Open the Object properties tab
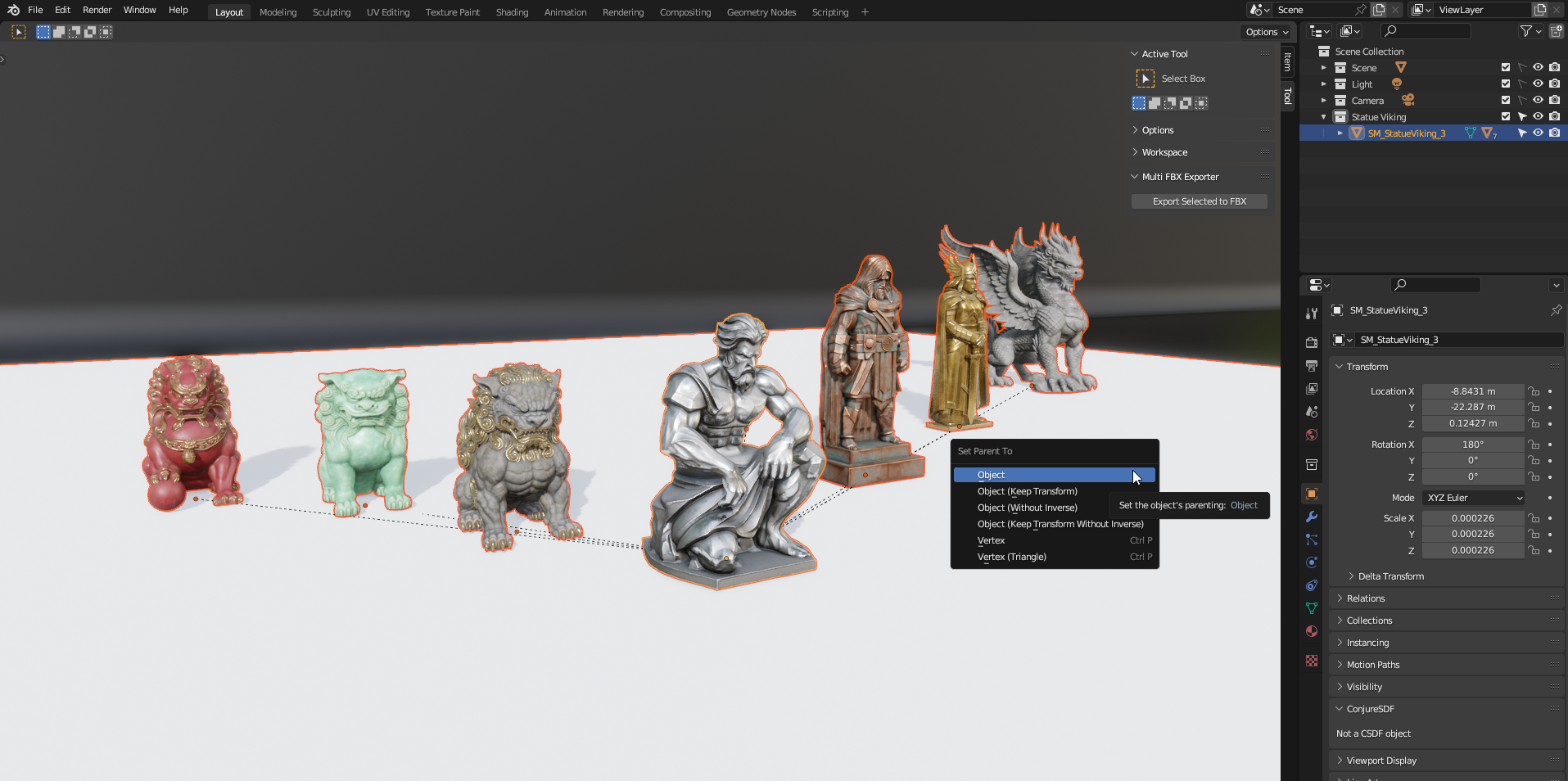The height and width of the screenshot is (781, 1568). [1312, 494]
